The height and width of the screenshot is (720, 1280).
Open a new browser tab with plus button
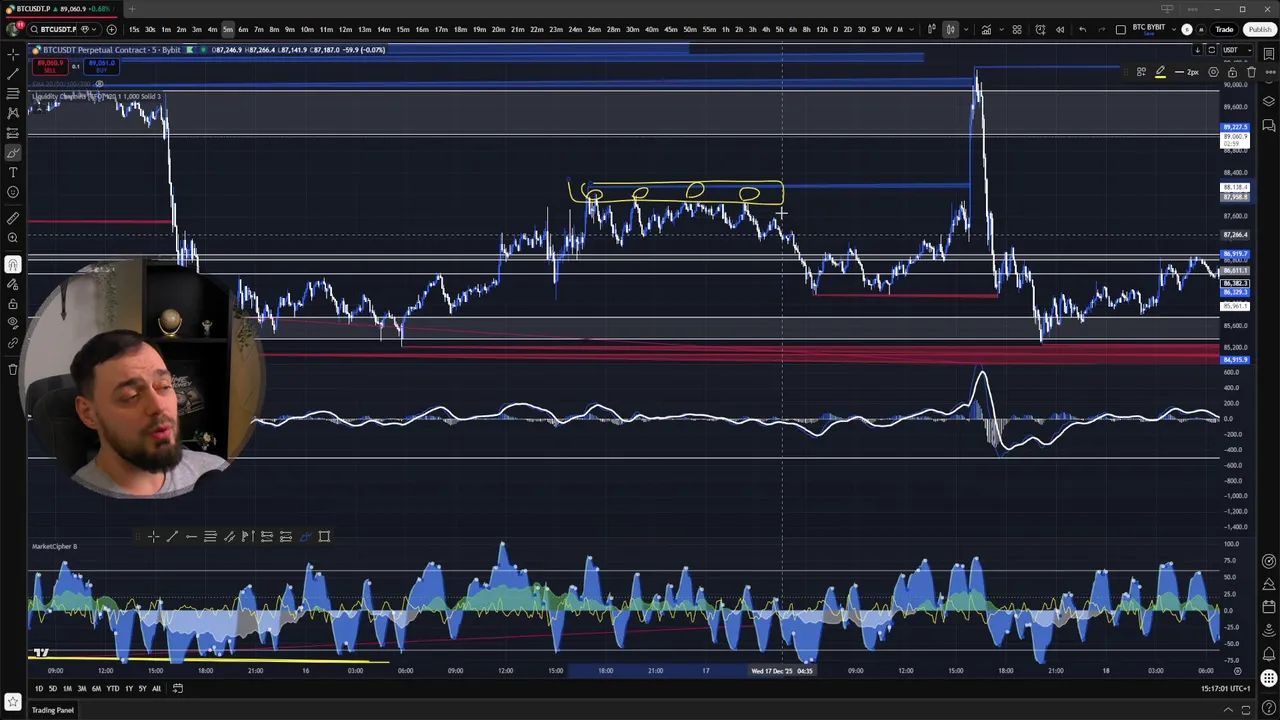[x=131, y=9]
